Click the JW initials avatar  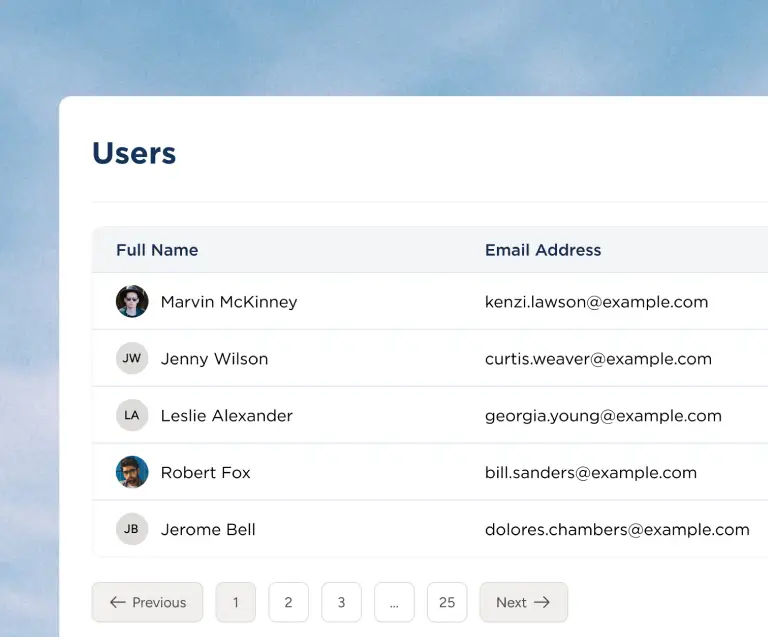[132, 358]
